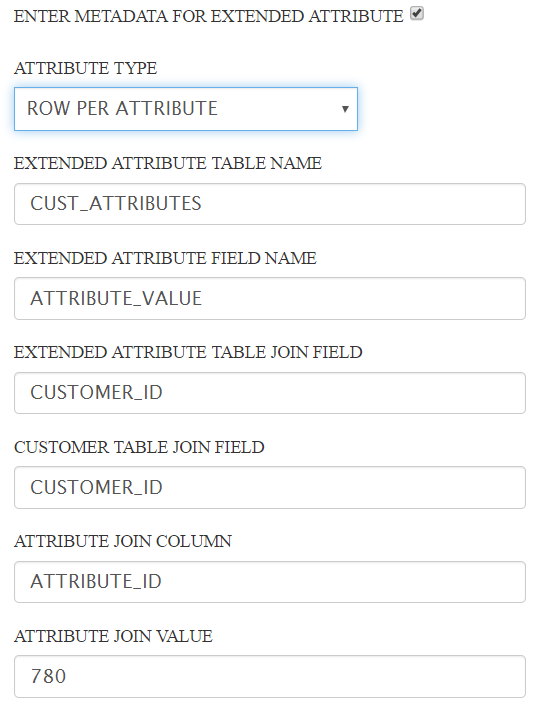Click the Extended Attribute Field Name label
This screenshot has height=713, width=543.
pos(165,258)
